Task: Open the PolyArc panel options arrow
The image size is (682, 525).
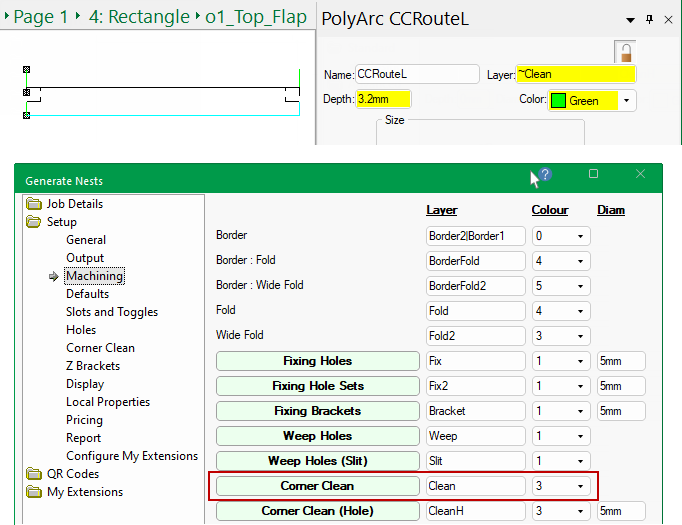Action: click(x=630, y=19)
